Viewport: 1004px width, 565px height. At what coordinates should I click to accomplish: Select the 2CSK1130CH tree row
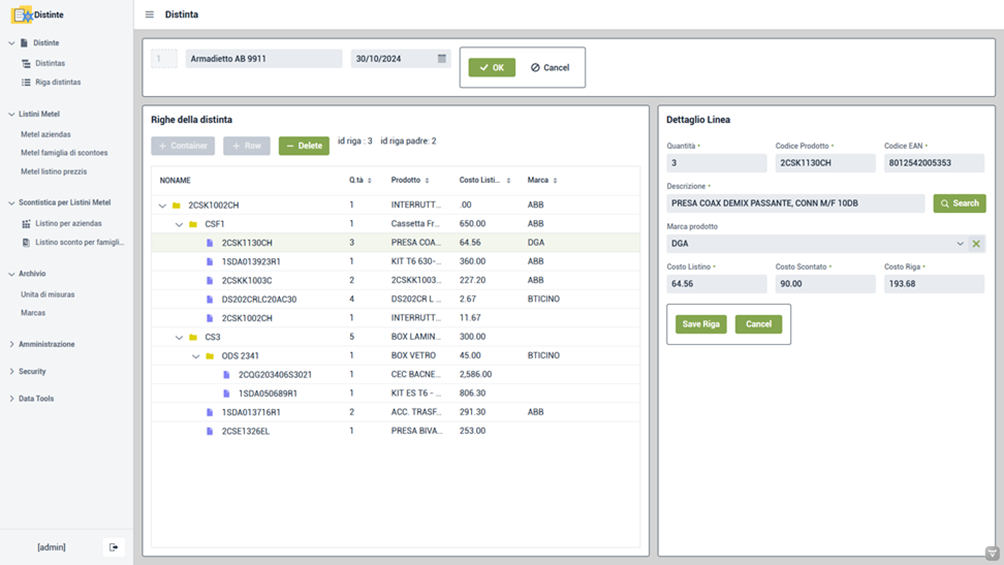(x=396, y=243)
